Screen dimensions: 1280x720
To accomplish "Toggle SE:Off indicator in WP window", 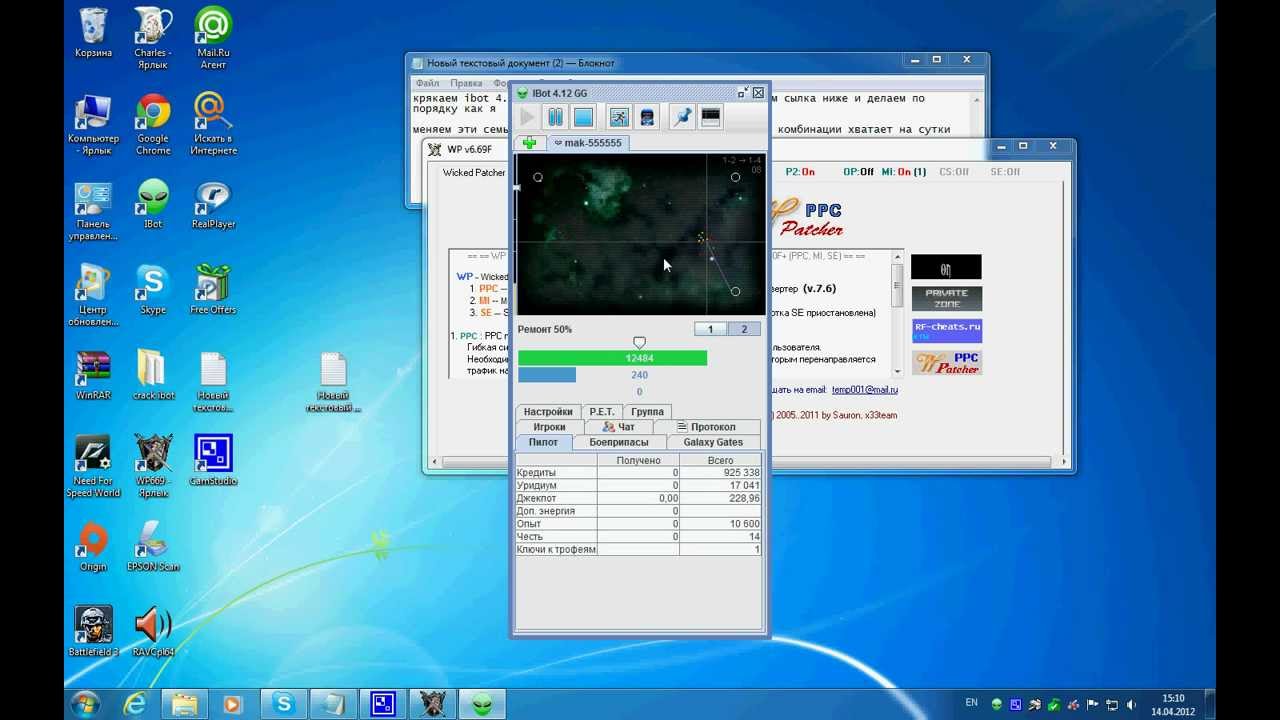I will tap(1005, 172).
